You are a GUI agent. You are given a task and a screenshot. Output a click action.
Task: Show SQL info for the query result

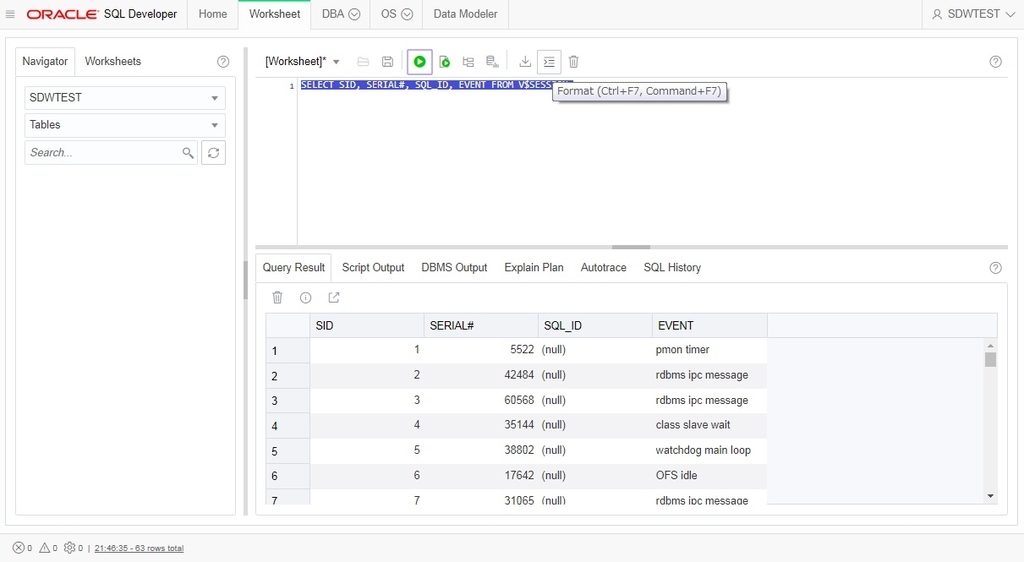305,298
